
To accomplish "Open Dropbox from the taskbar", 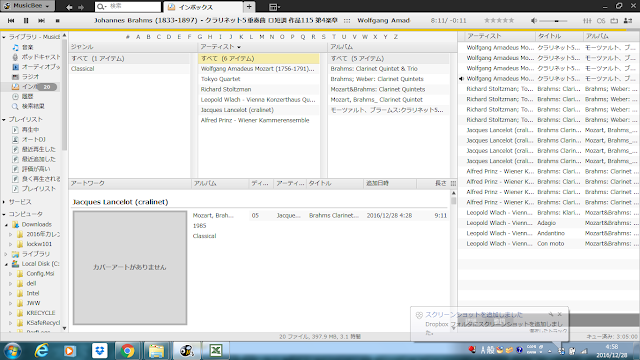I will click(99, 351).
